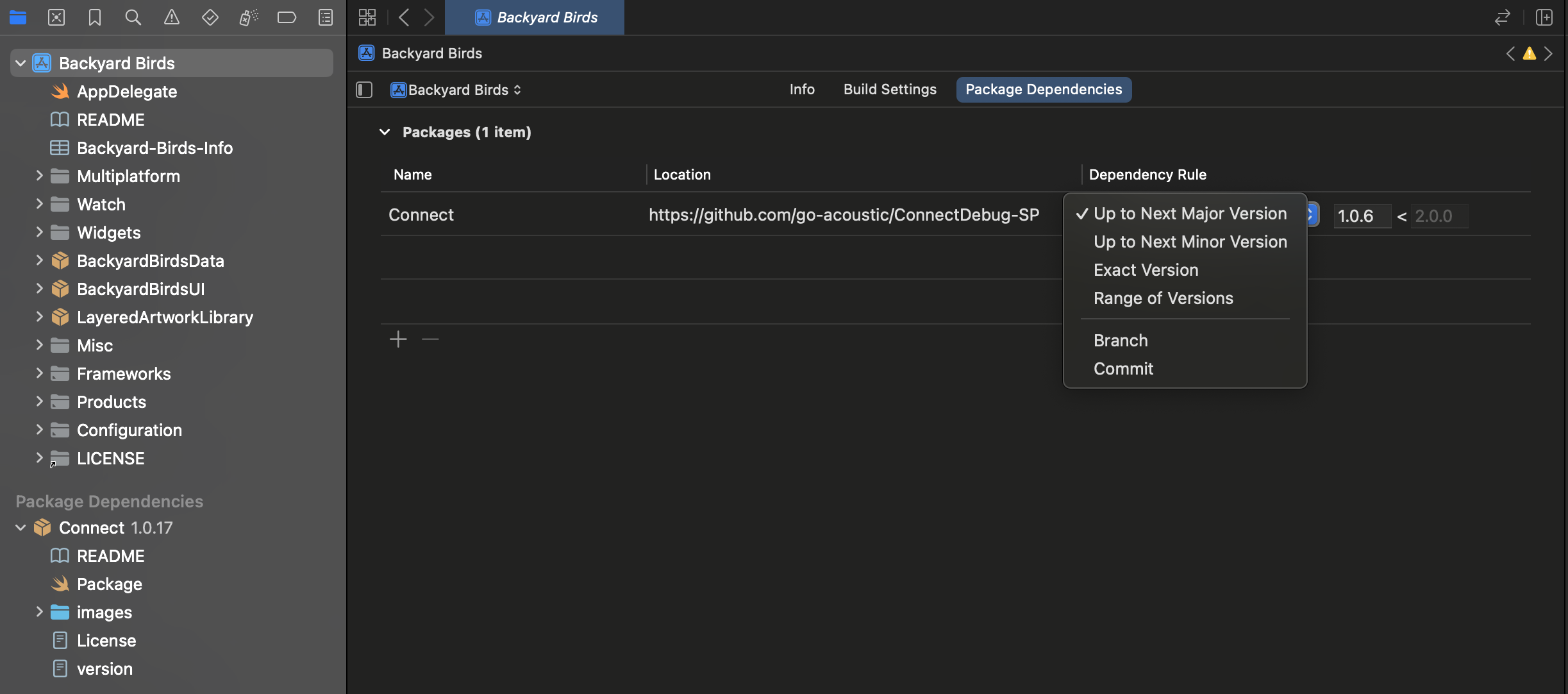Open the version file under Connect
Screen dimensions: 1568x694
(x=104, y=668)
